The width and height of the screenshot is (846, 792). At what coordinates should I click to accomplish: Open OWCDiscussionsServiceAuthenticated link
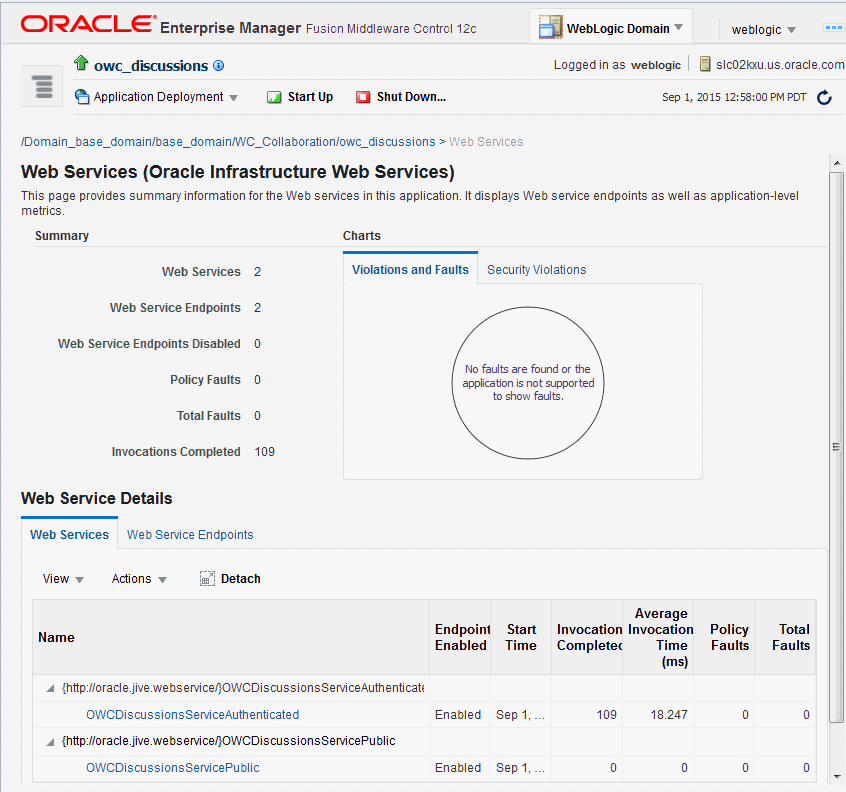click(x=192, y=715)
